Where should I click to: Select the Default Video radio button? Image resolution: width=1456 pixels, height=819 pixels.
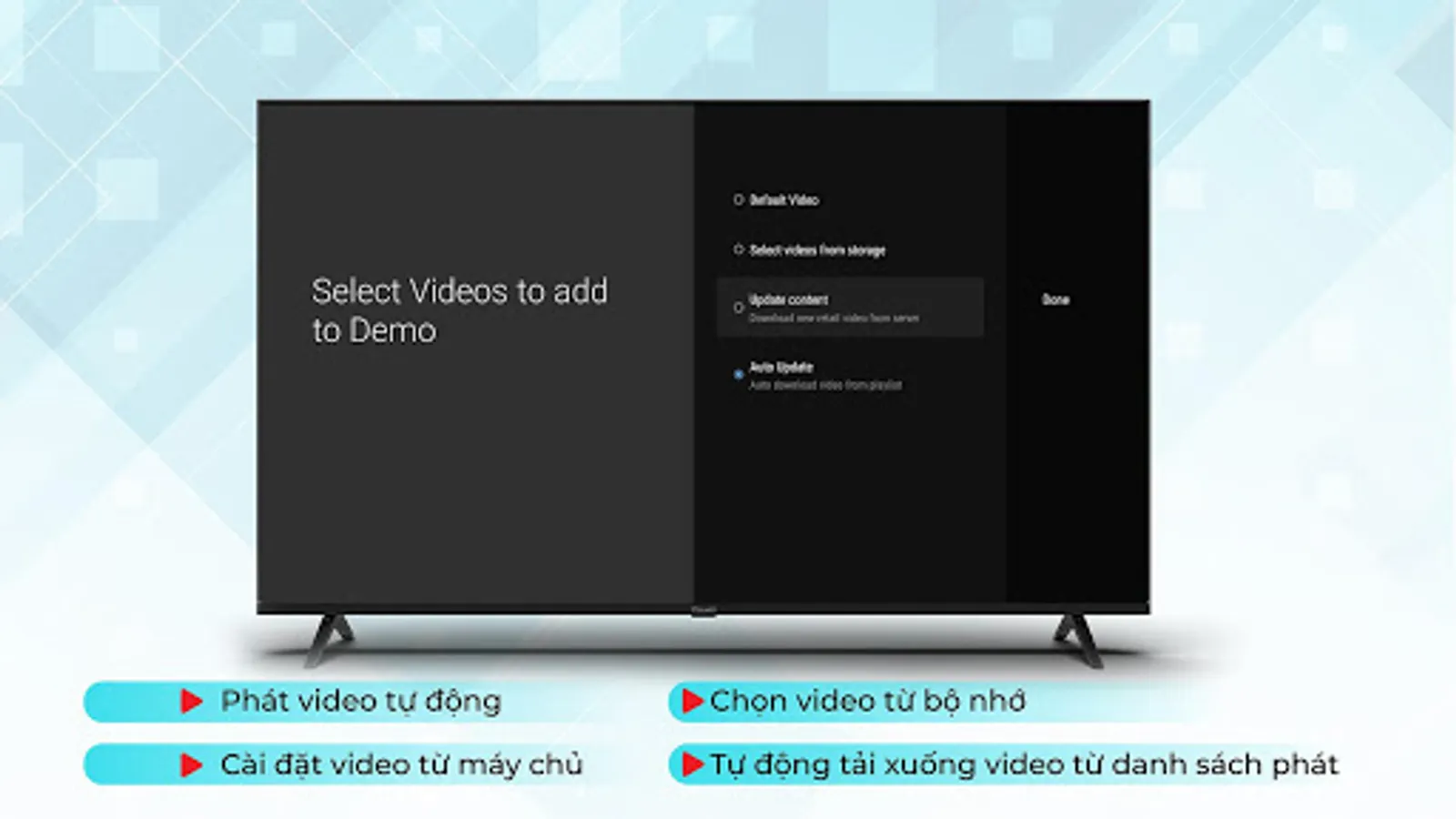(739, 200)
